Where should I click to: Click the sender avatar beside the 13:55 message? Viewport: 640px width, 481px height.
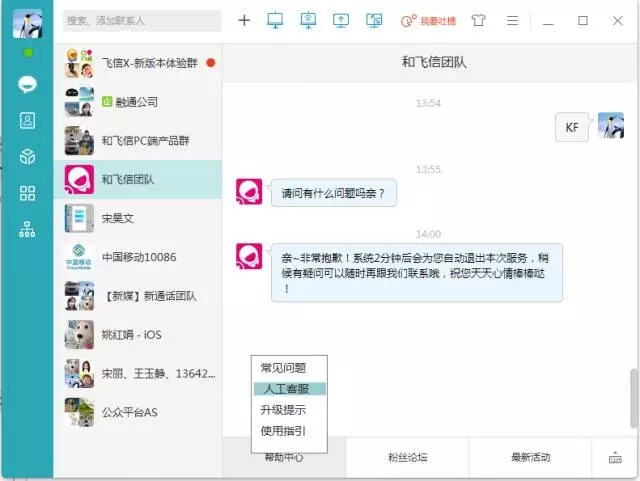(x=249, y=192)
